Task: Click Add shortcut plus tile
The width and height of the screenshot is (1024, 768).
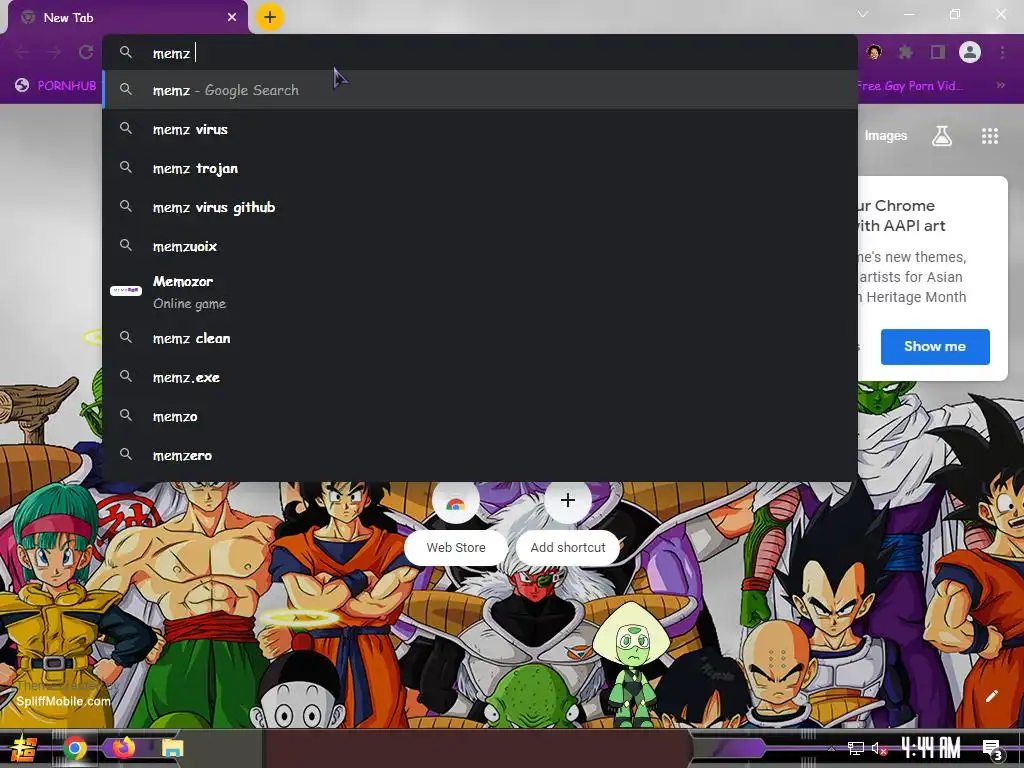Action: click(x=568, y=522)
